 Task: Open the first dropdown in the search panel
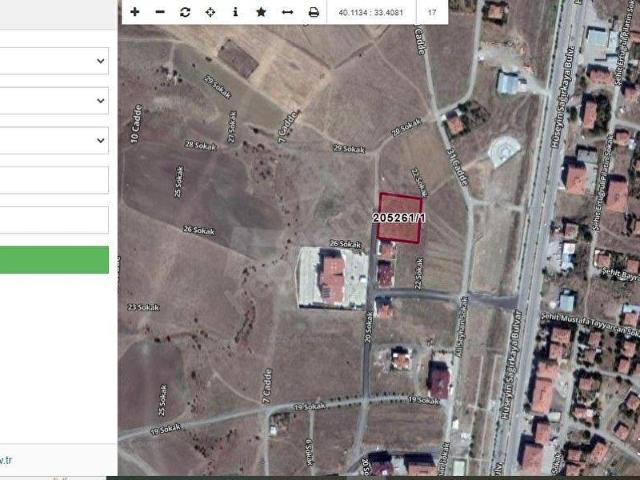54,61
